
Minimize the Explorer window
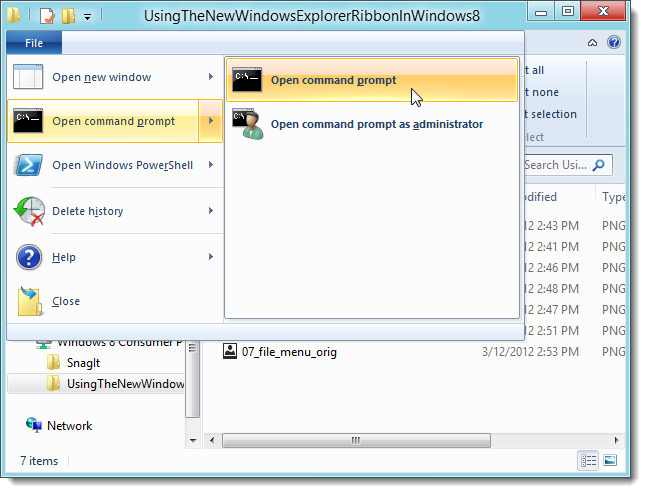click(541, 12)
